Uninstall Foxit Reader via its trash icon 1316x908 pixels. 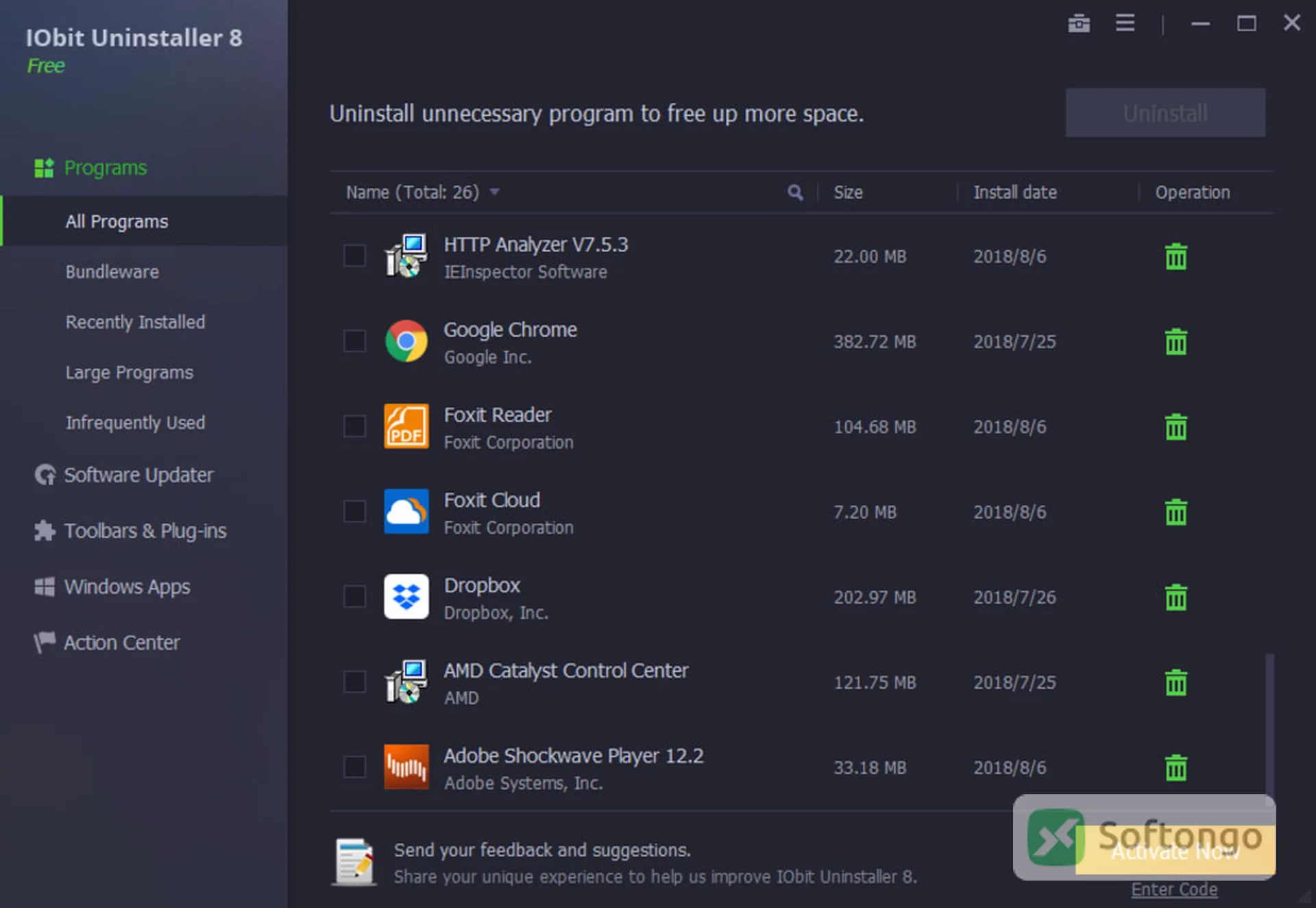pos(1175,426)
